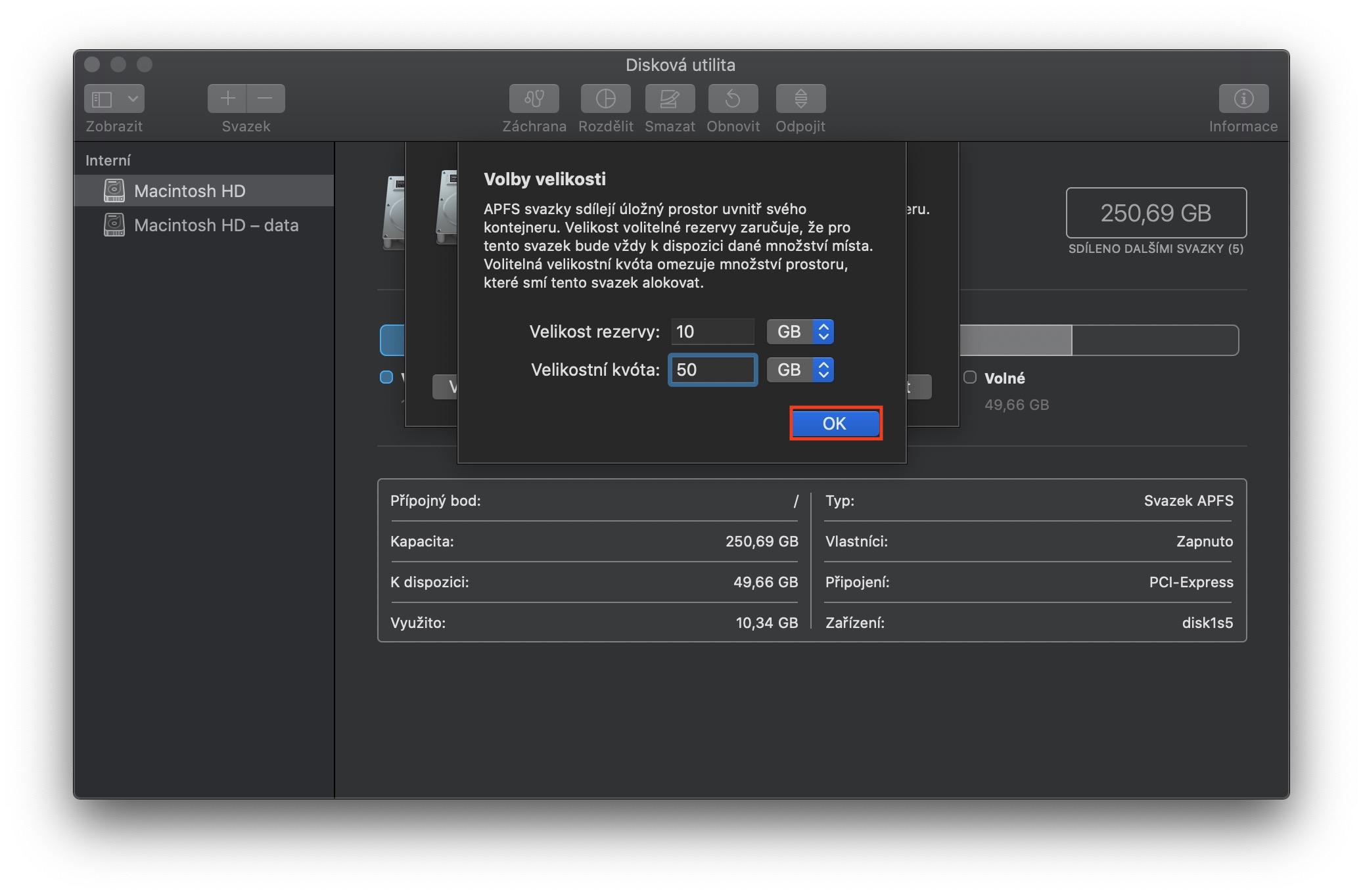Click the Erase (Smazat) toolbar icon
Image resolution: width=1363 pixels, height=896 pixels.
(x=669, y=99)
